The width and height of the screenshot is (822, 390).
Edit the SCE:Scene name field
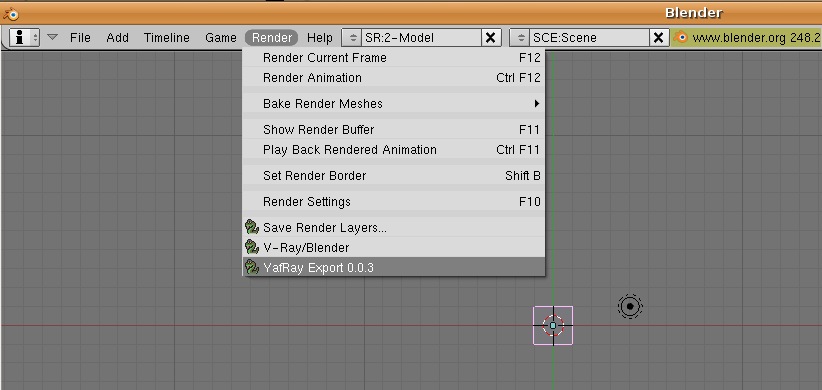click(x=590, y=38)
